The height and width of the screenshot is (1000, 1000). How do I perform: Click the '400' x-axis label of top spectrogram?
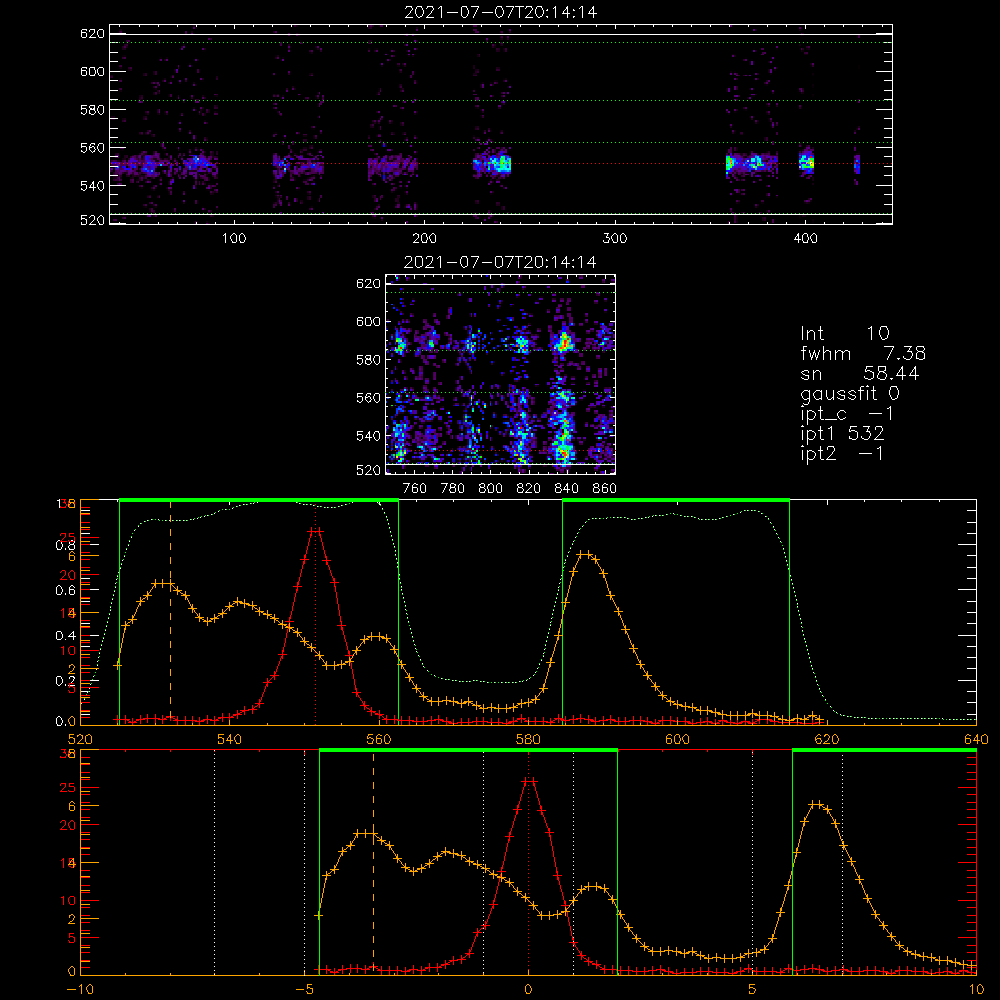(x=805, y=239)
